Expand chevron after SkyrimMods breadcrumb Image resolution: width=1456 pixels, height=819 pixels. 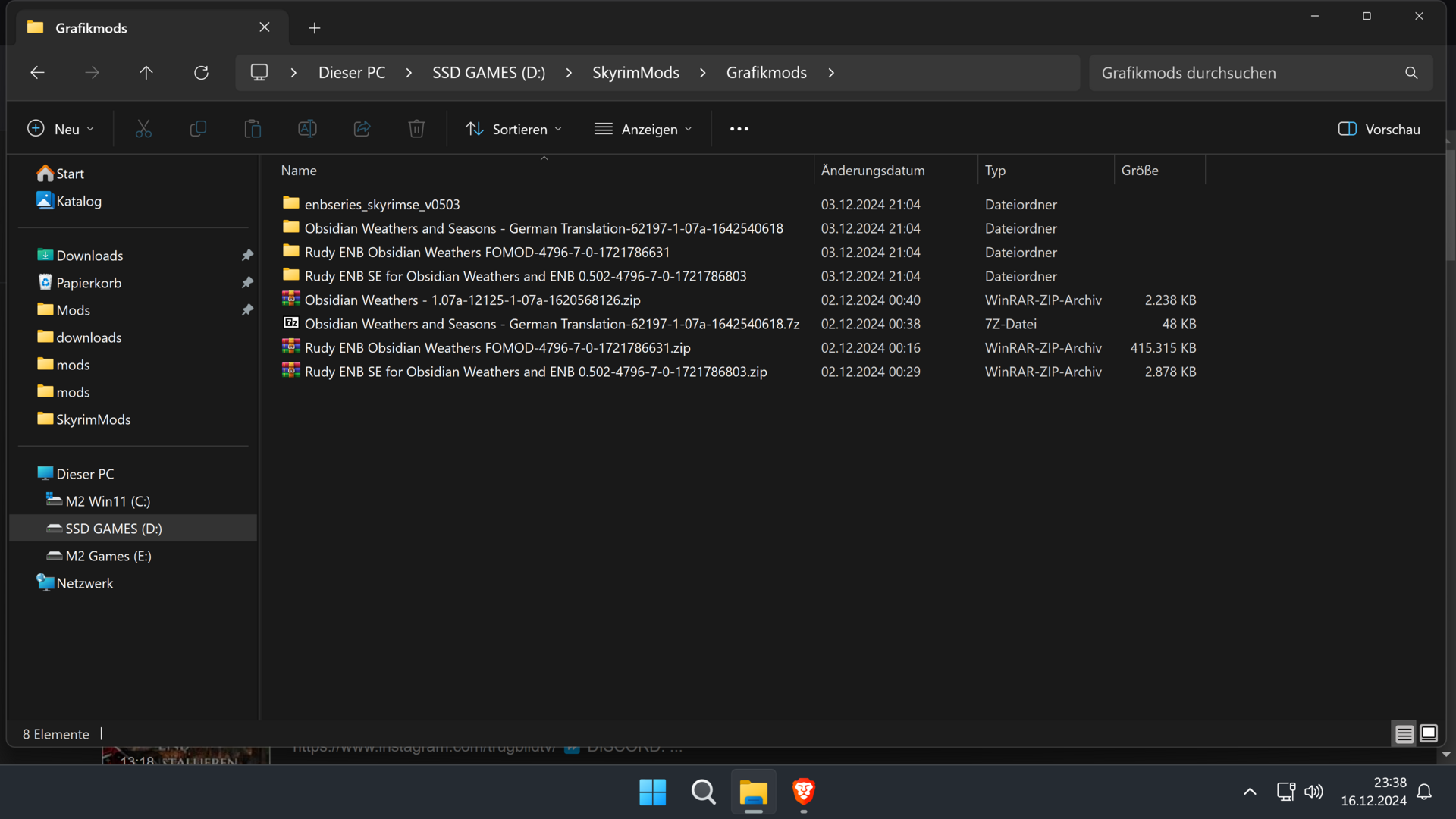[x=703, y=73]
